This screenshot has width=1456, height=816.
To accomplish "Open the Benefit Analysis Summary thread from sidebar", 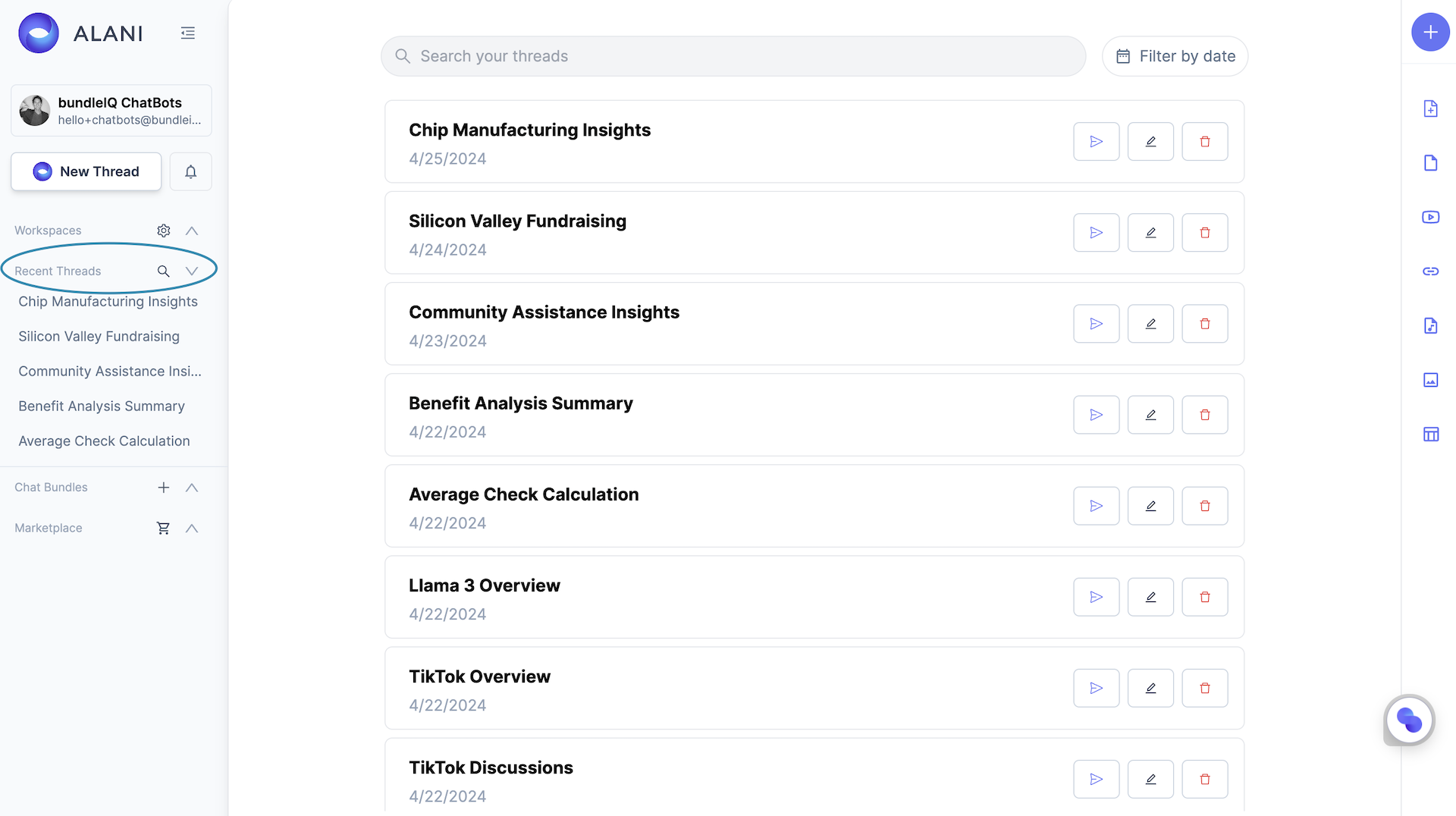I will pyautogui.click(x=101, y=406).
